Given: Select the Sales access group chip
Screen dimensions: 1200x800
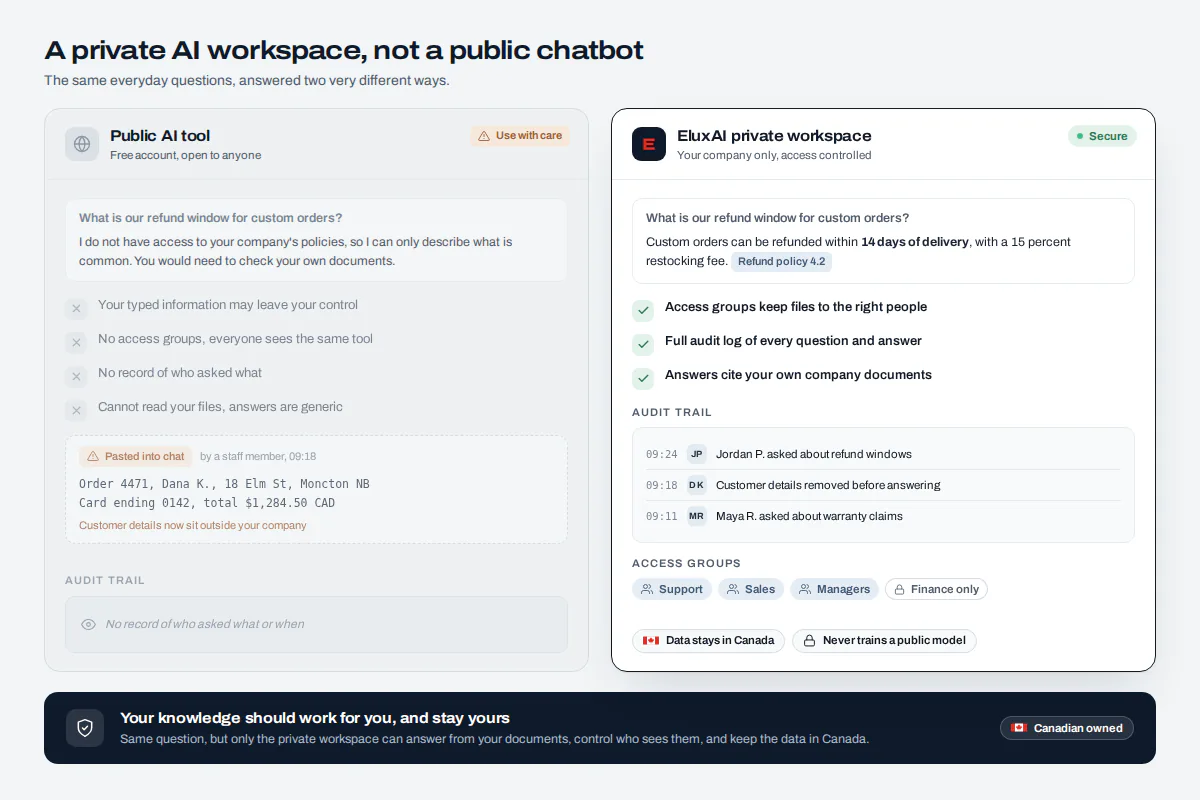Looking at the screenshot, I should point(751,589).
